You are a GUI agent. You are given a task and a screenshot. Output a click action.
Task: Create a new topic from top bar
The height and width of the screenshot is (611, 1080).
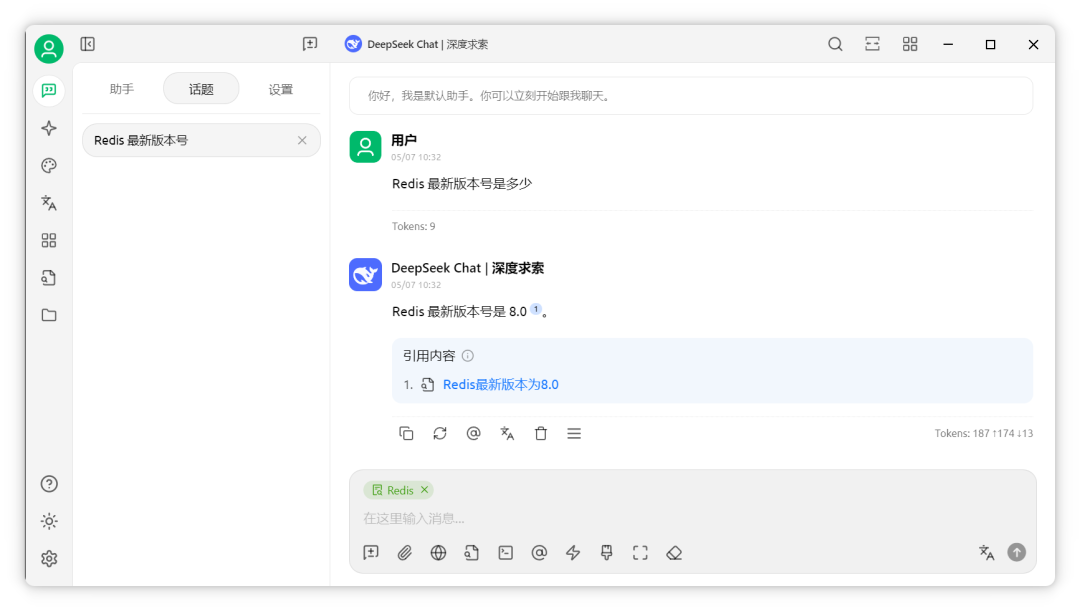click(310, 44)
